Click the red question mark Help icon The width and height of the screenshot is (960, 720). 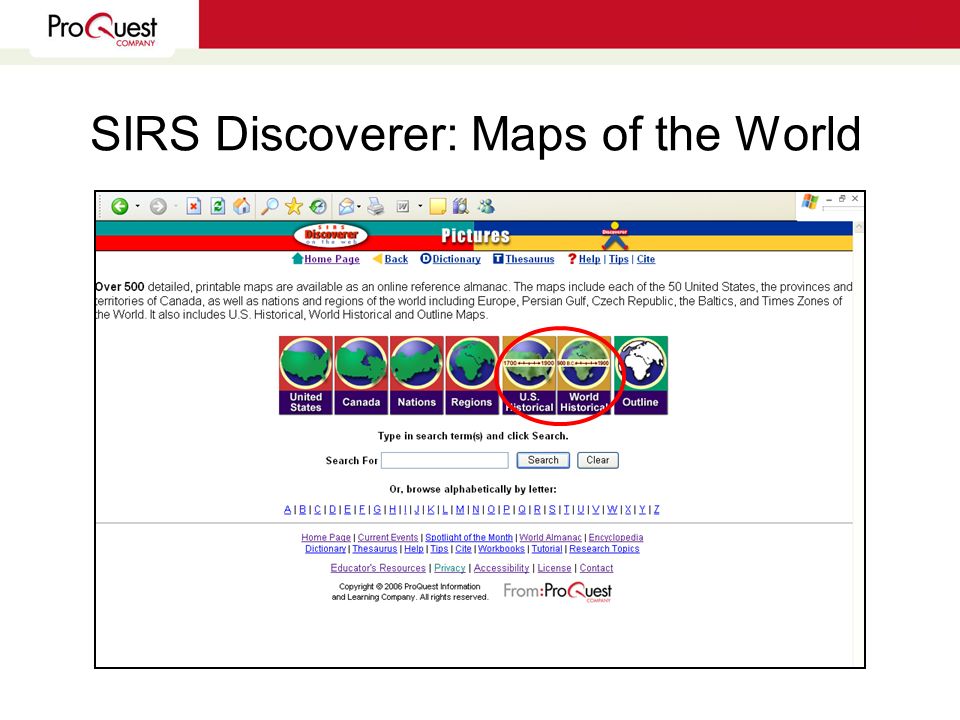572,259
